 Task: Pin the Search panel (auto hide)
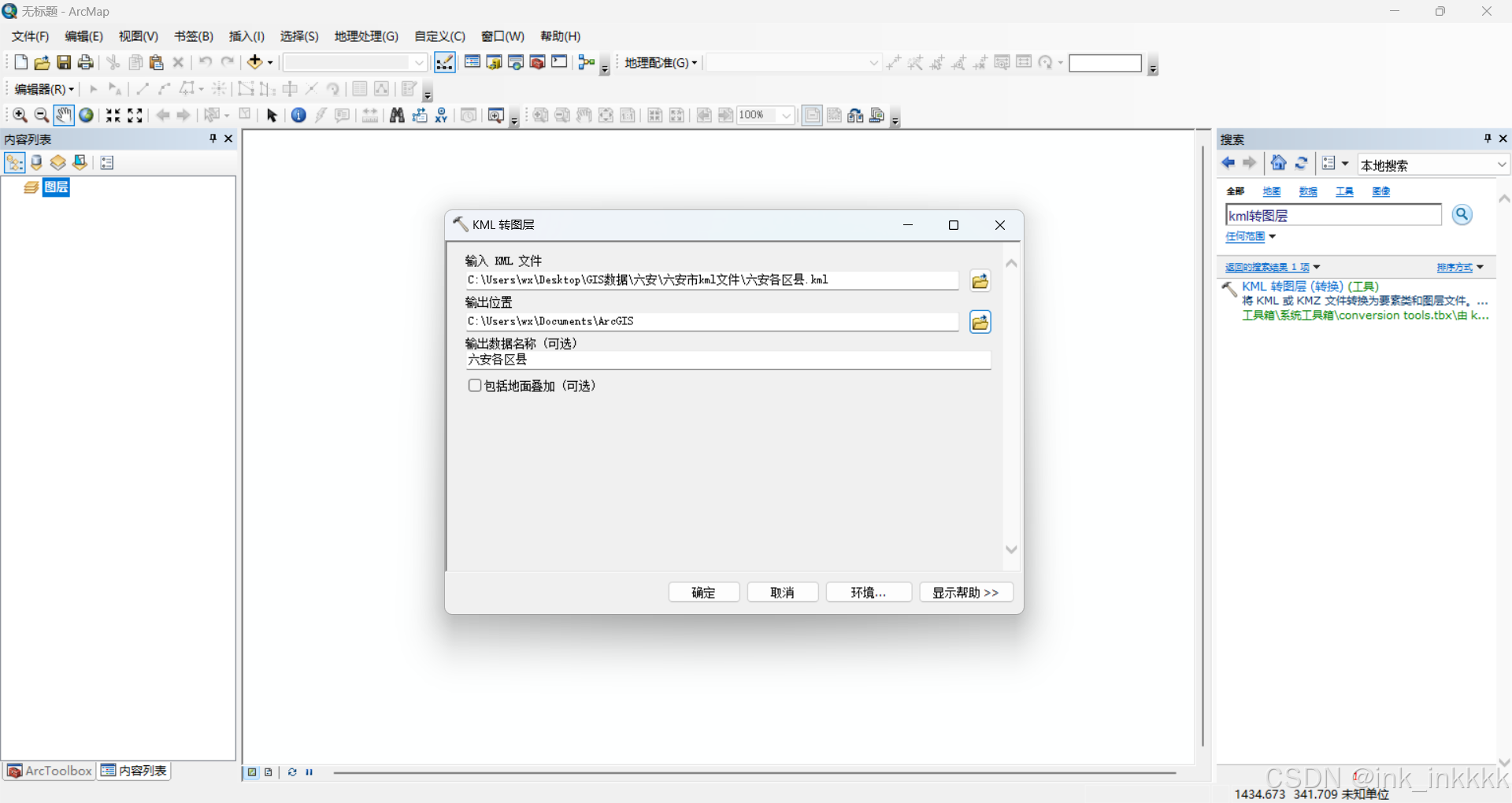pos(1488,139)
